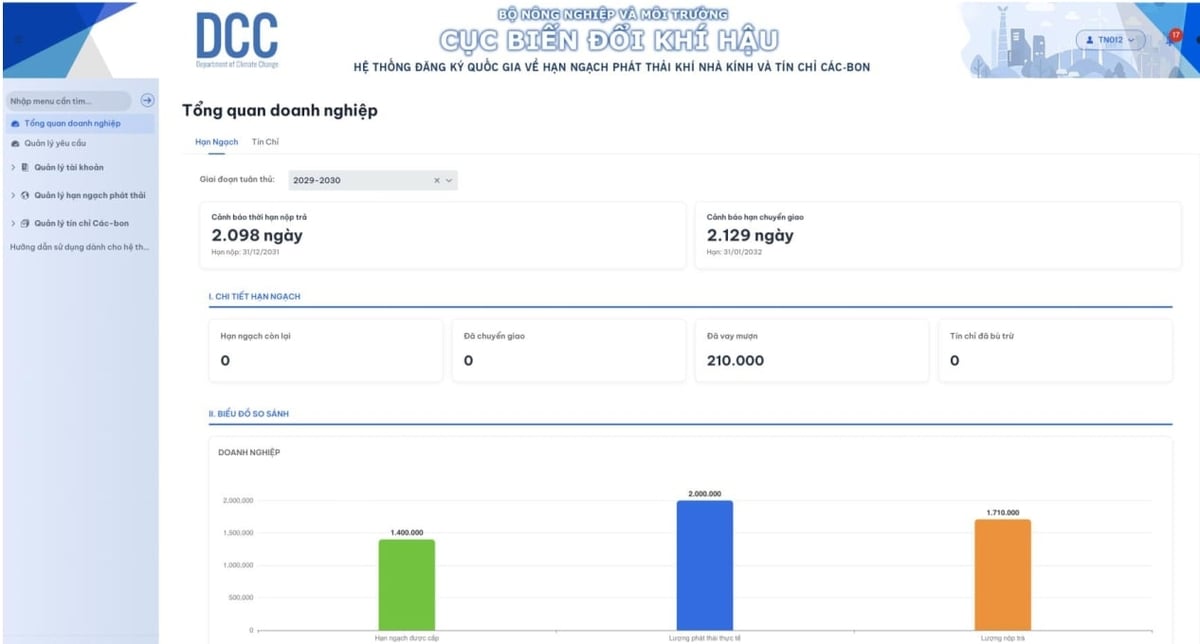The width and height of the screenshot is (1200, 644).
Task: Click the Quản lý yêu cầu icon
Action: coord(15,143)
